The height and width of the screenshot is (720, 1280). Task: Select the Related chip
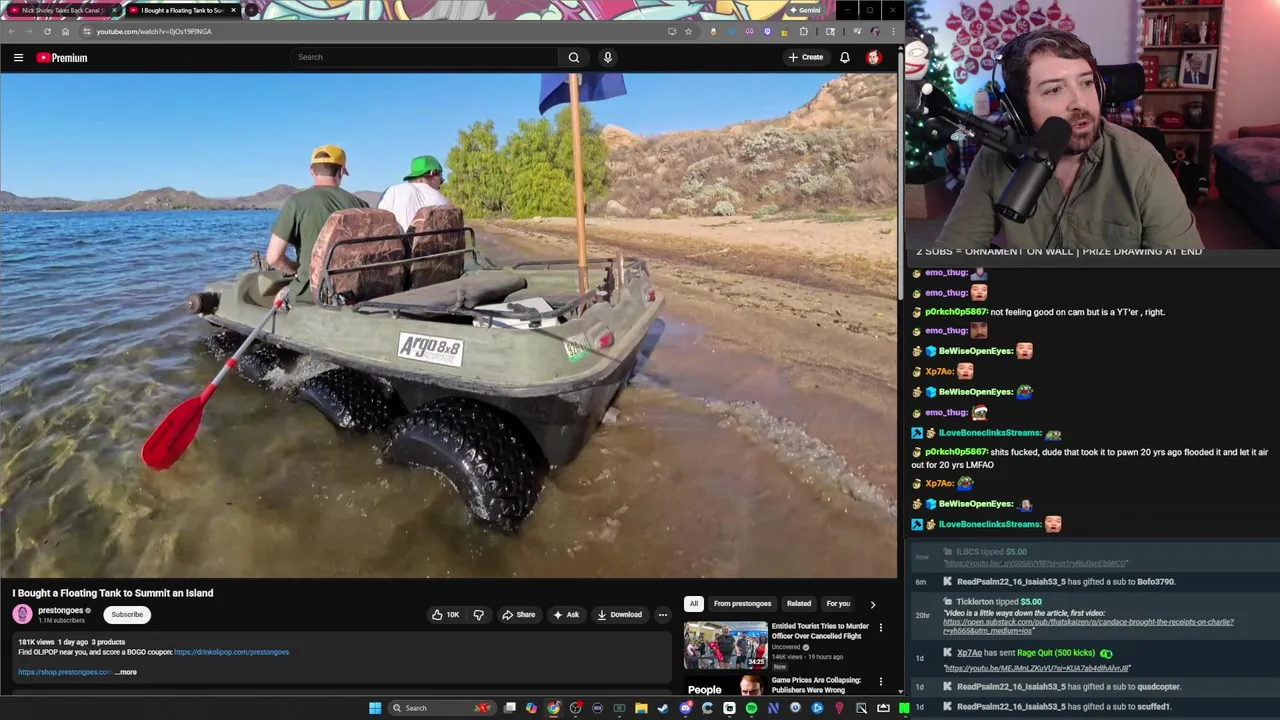799,604
